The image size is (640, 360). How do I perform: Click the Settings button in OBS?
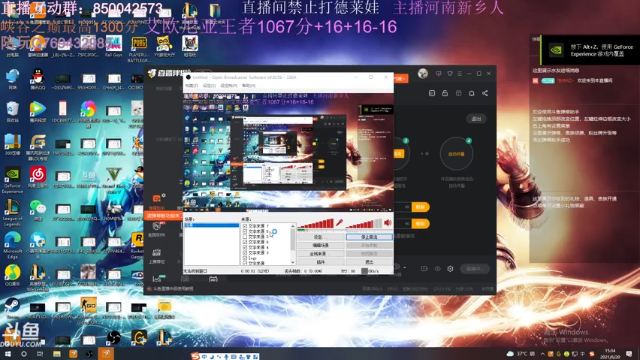[x=321, y=237]
